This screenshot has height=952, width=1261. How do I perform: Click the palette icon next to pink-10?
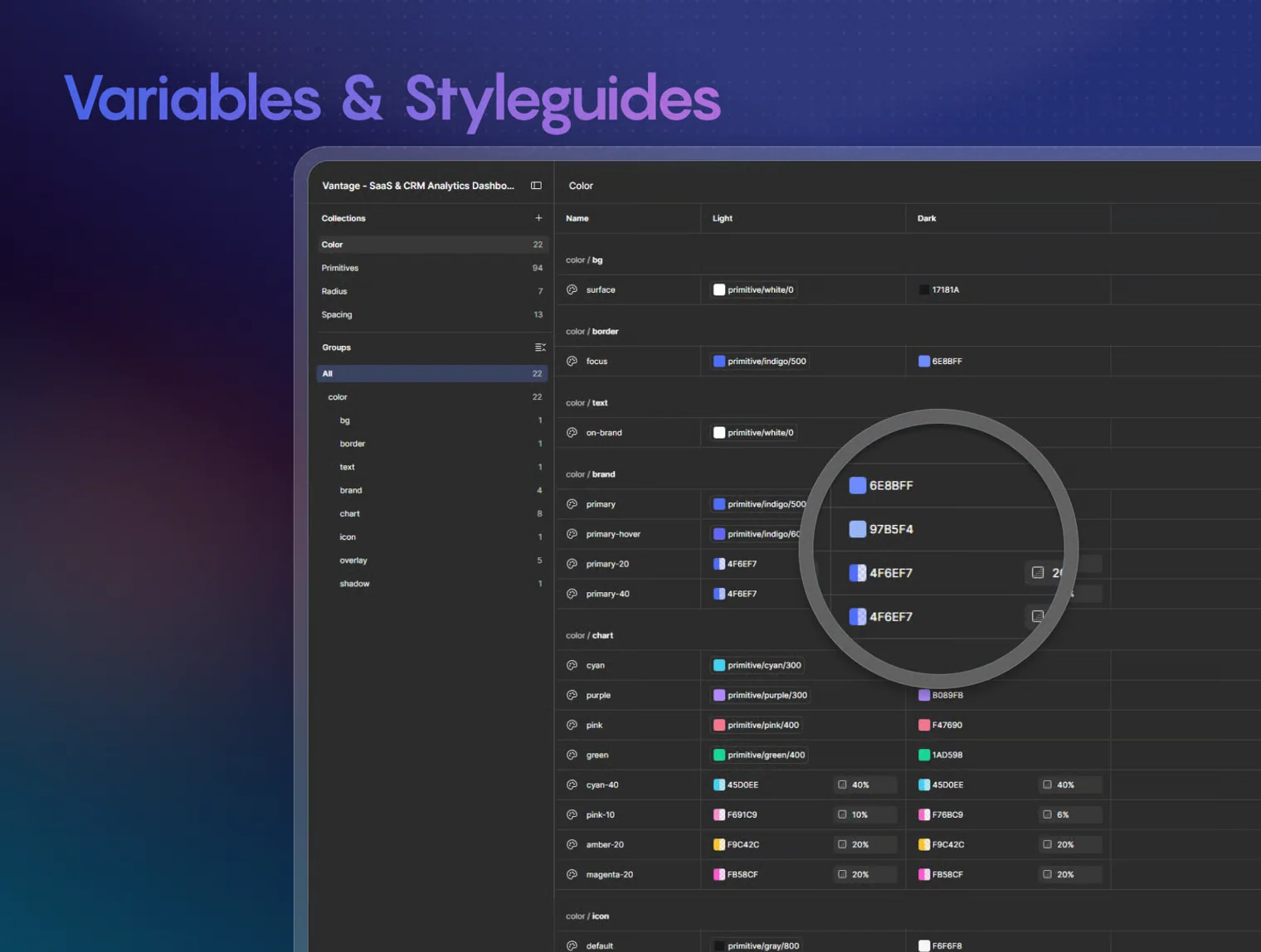tap(572, 814)
